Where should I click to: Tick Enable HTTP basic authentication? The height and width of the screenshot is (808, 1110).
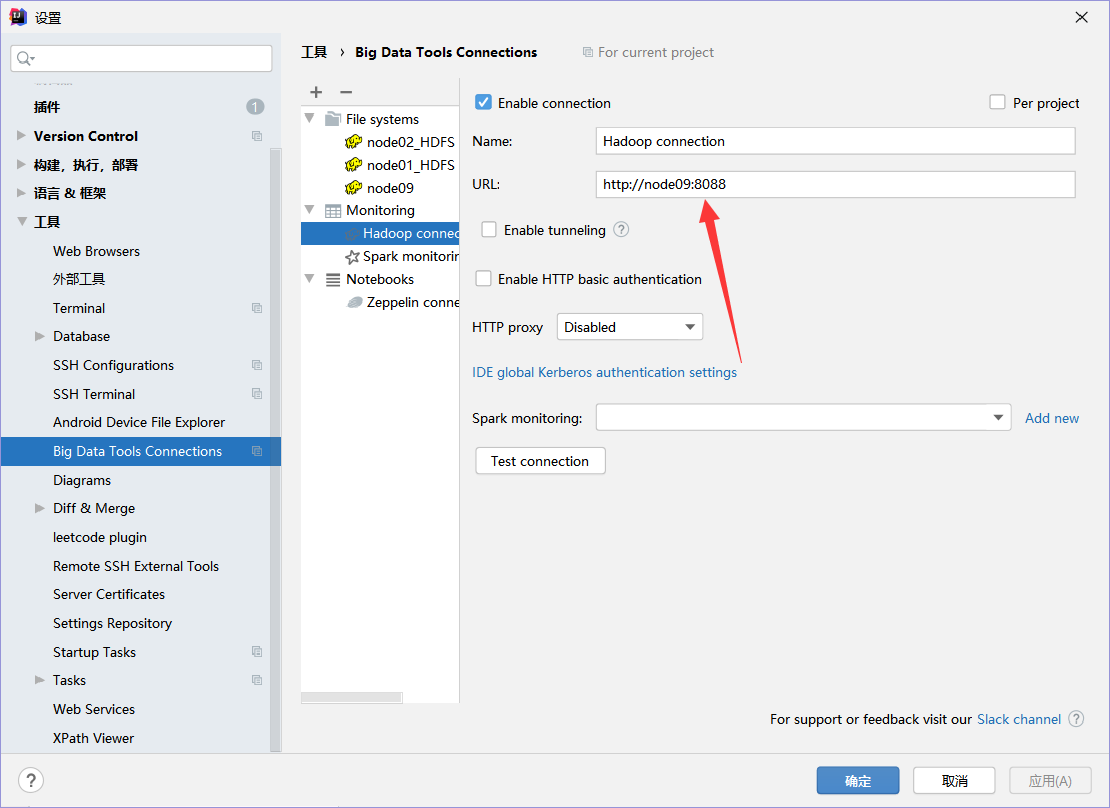(483, 279)
